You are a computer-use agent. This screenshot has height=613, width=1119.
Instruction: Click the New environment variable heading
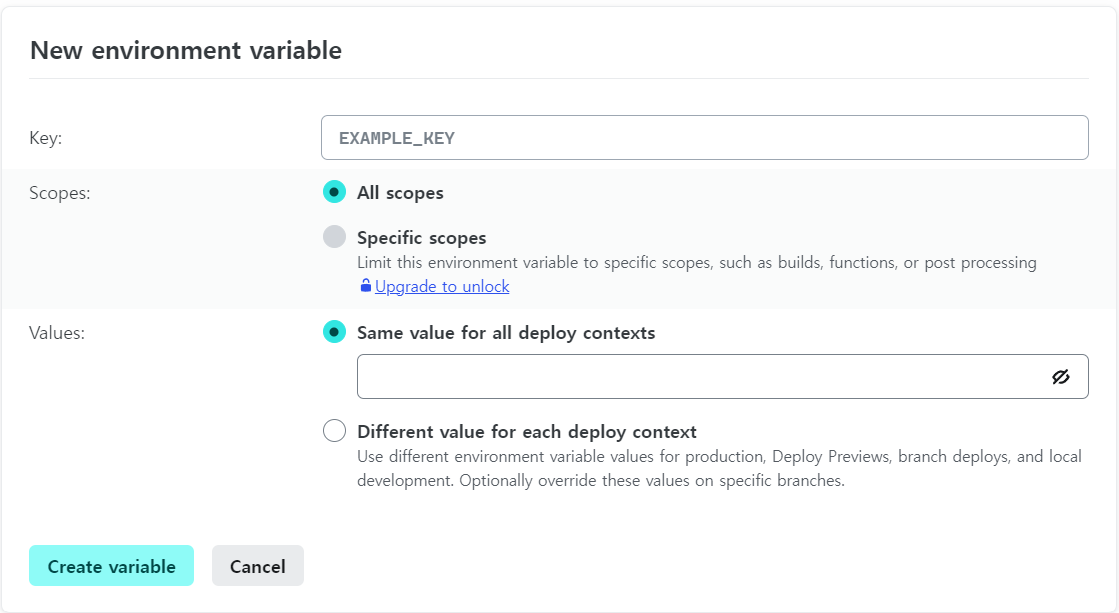[186, 50]
